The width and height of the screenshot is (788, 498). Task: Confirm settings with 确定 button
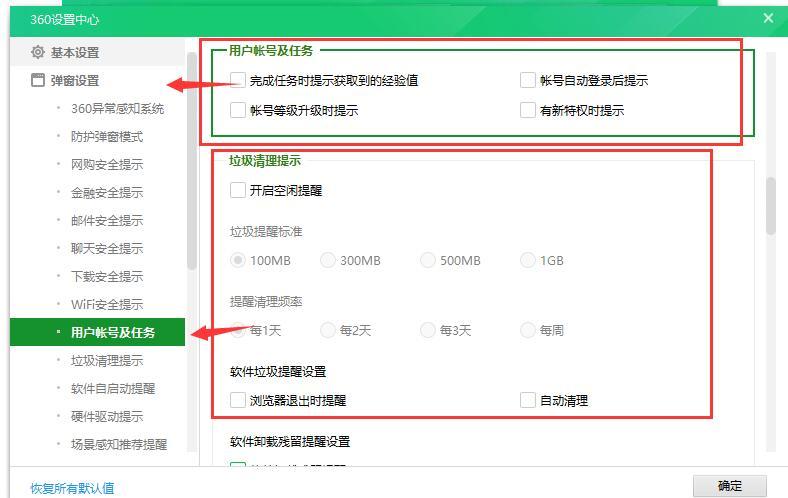(x=730, y=486)
